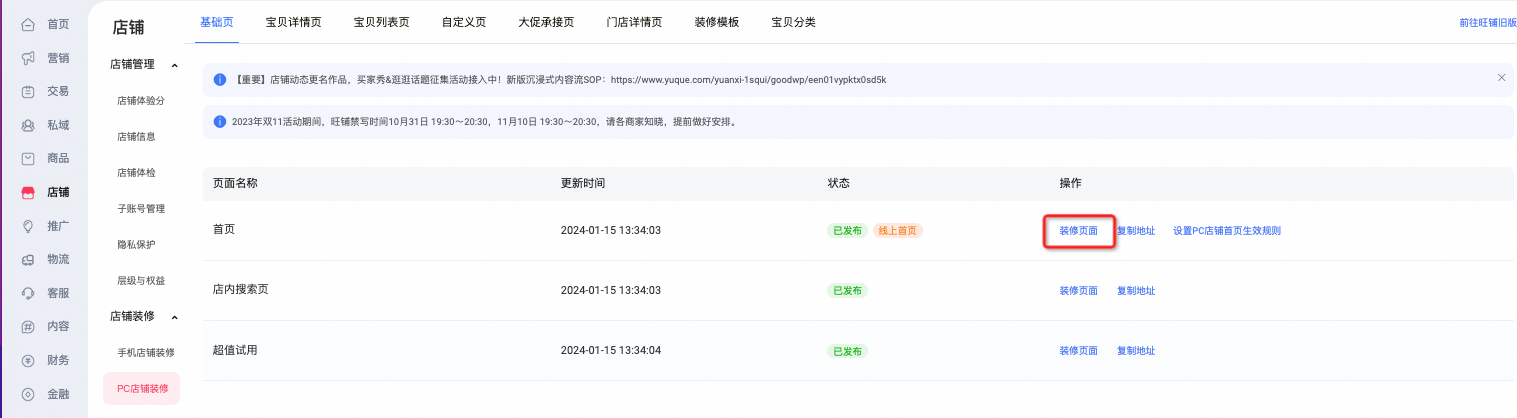
Task: Select the 私域 user icon
Action: pyautogui.click(x=28, y=125)
